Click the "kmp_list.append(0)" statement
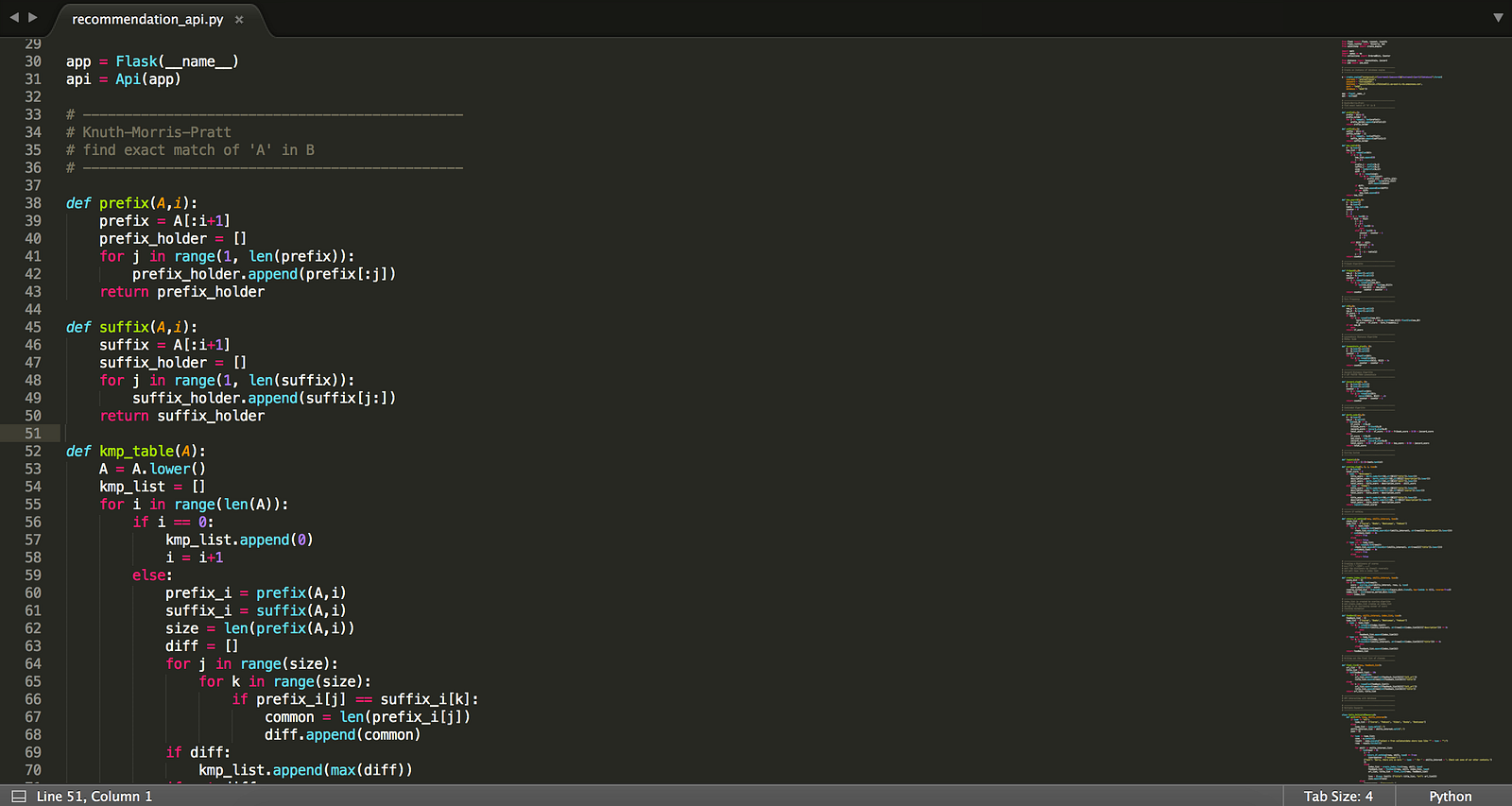The width and height of the screenshot is (1512, 806). tap(239, 540)
